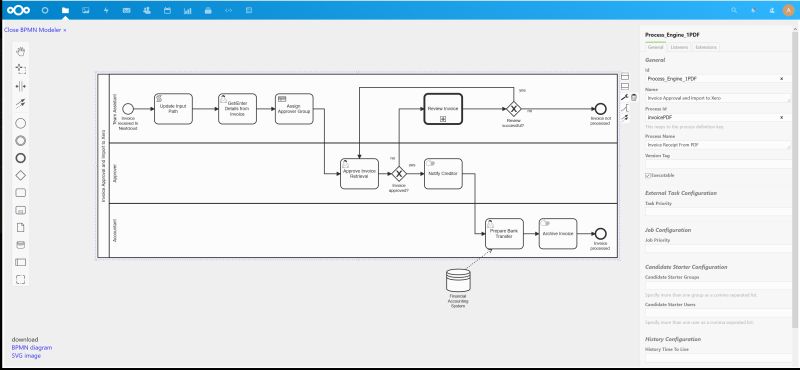Create a data store reference from the palette
This screenshot has width=800, height=370.
click(20, 245)
